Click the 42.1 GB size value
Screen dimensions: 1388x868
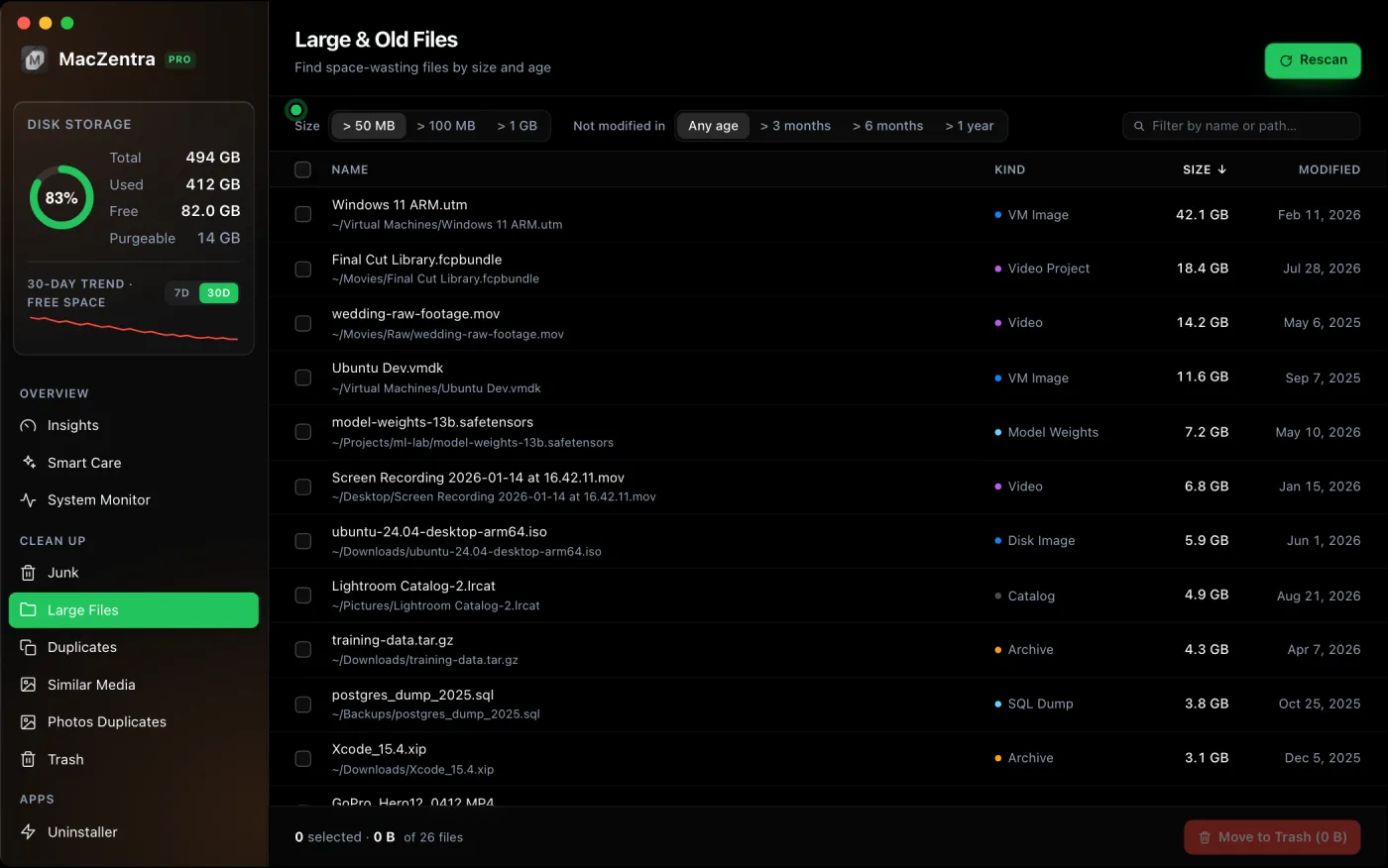tap(1202, 214)
